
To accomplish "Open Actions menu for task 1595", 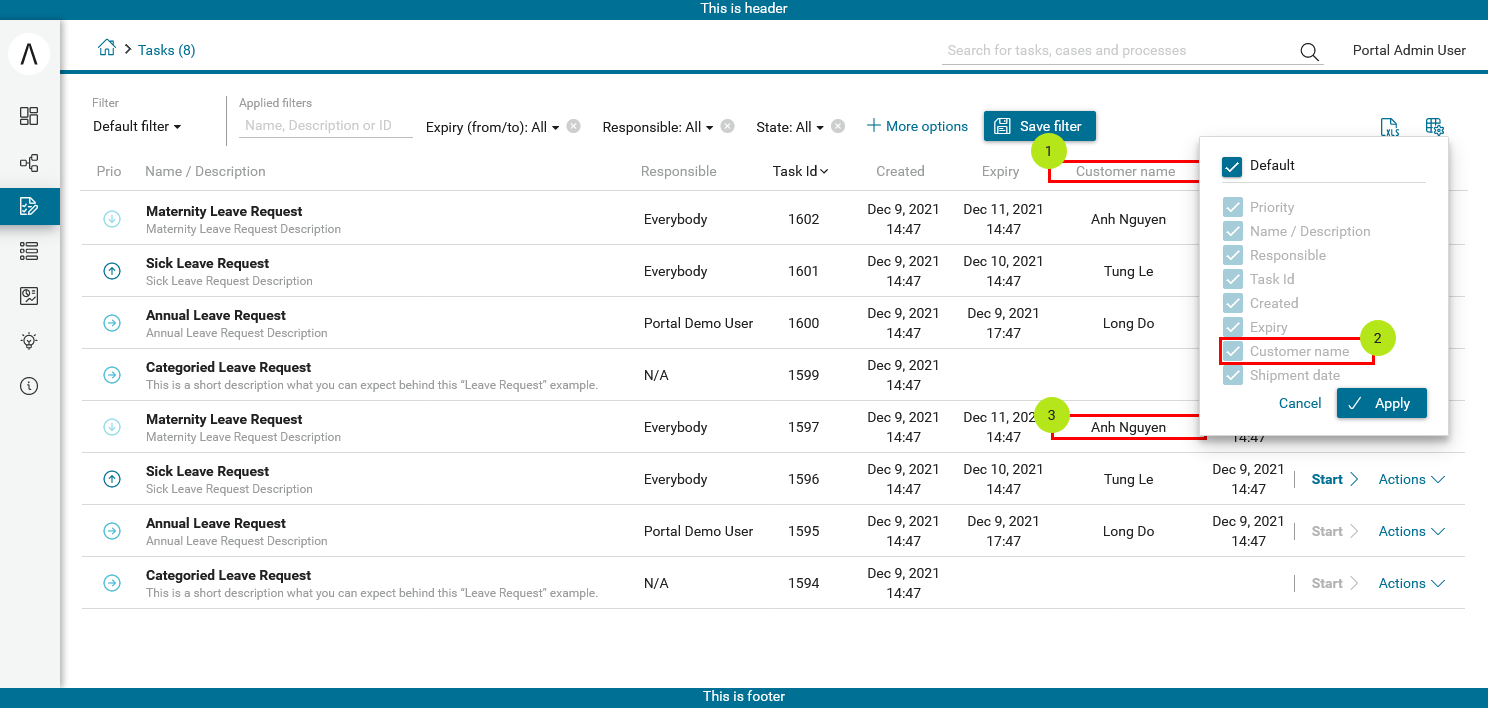I will [x=1412, y=531].
